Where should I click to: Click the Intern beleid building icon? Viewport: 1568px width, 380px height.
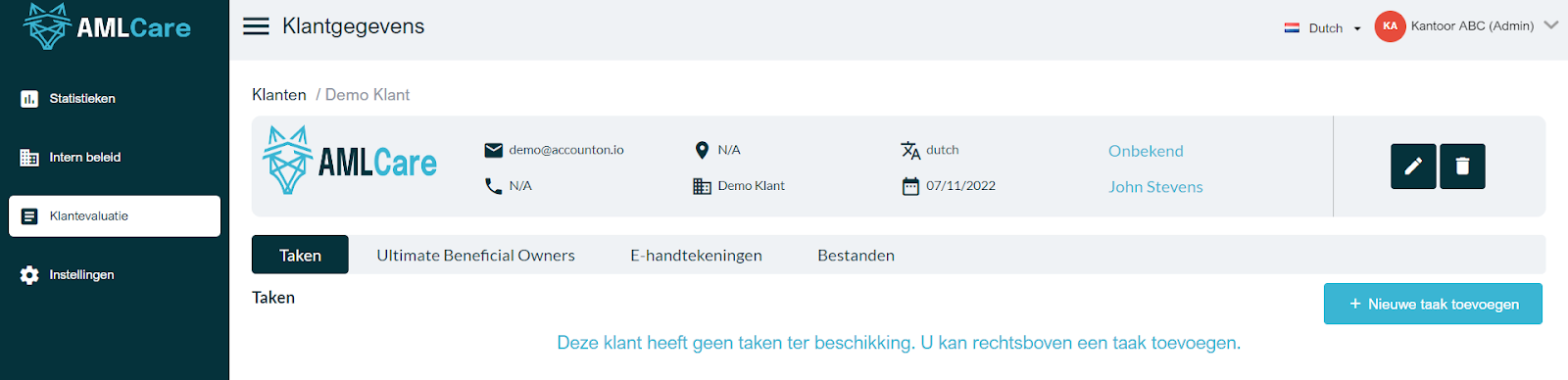click(x=29, y=158)
